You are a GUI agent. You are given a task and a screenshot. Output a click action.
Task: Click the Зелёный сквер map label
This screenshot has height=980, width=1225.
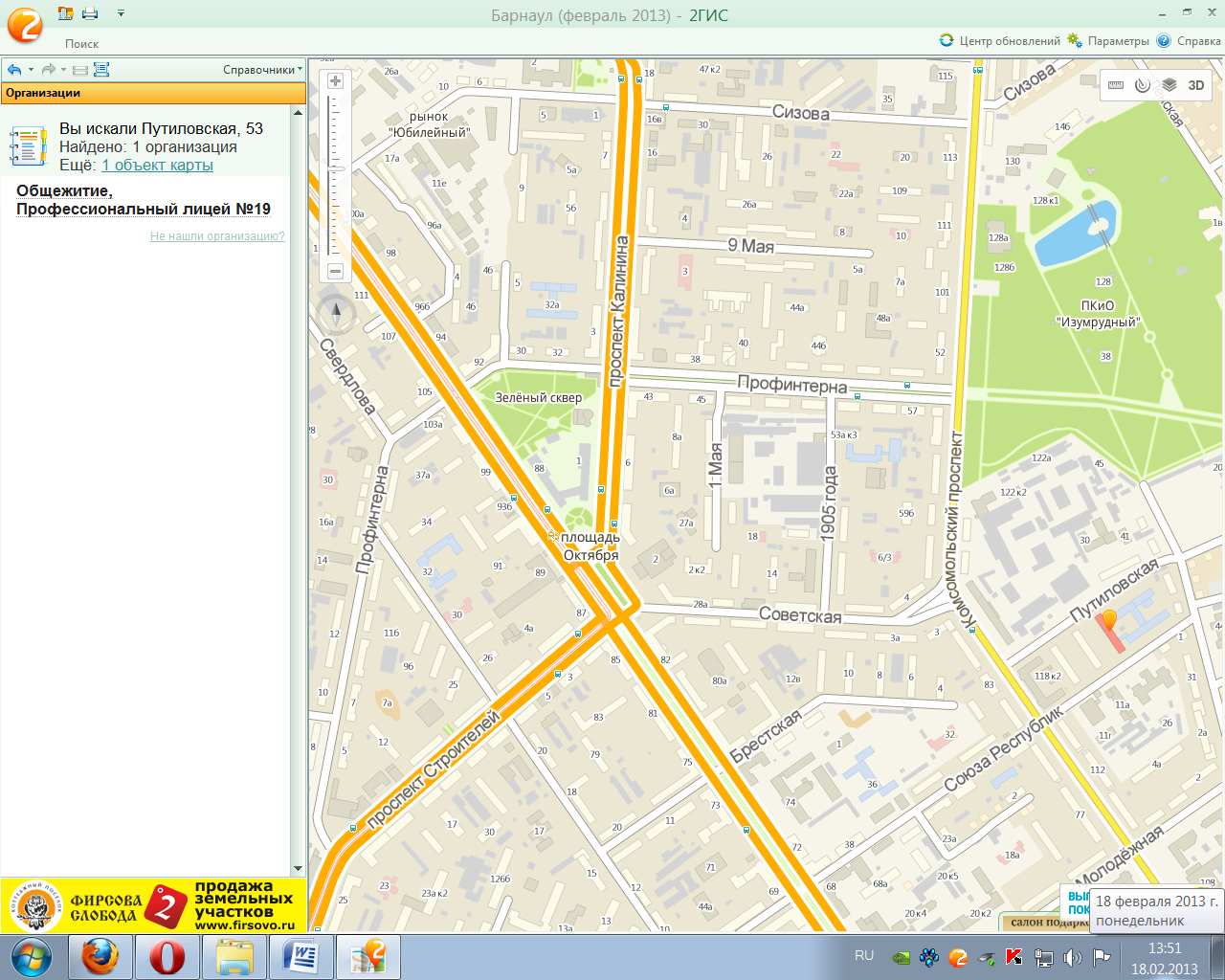538,397
